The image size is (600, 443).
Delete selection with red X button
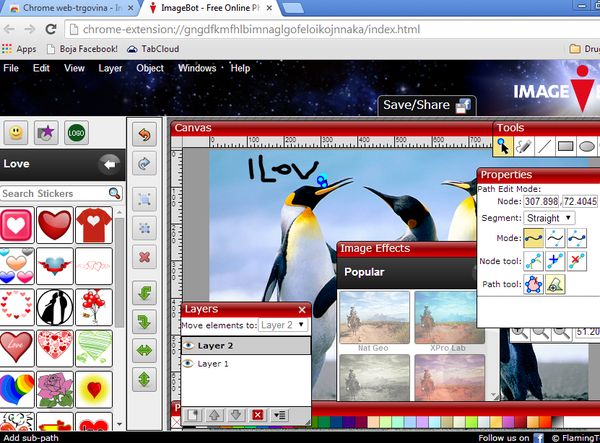(x=143, y=257)
